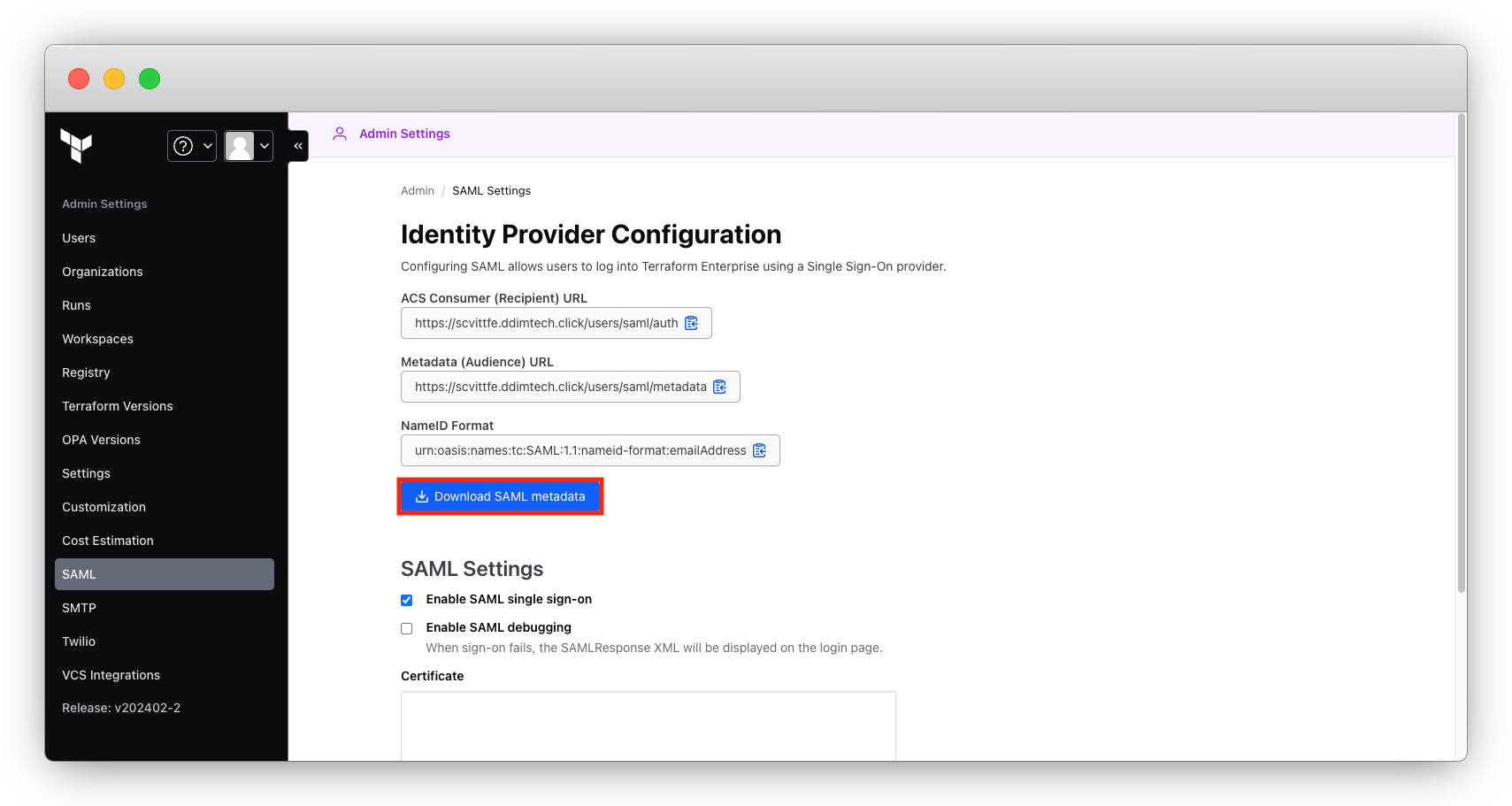Open the help question mark menu
The height and width of the screenshot is (806, 1512).
pos(192,146)
